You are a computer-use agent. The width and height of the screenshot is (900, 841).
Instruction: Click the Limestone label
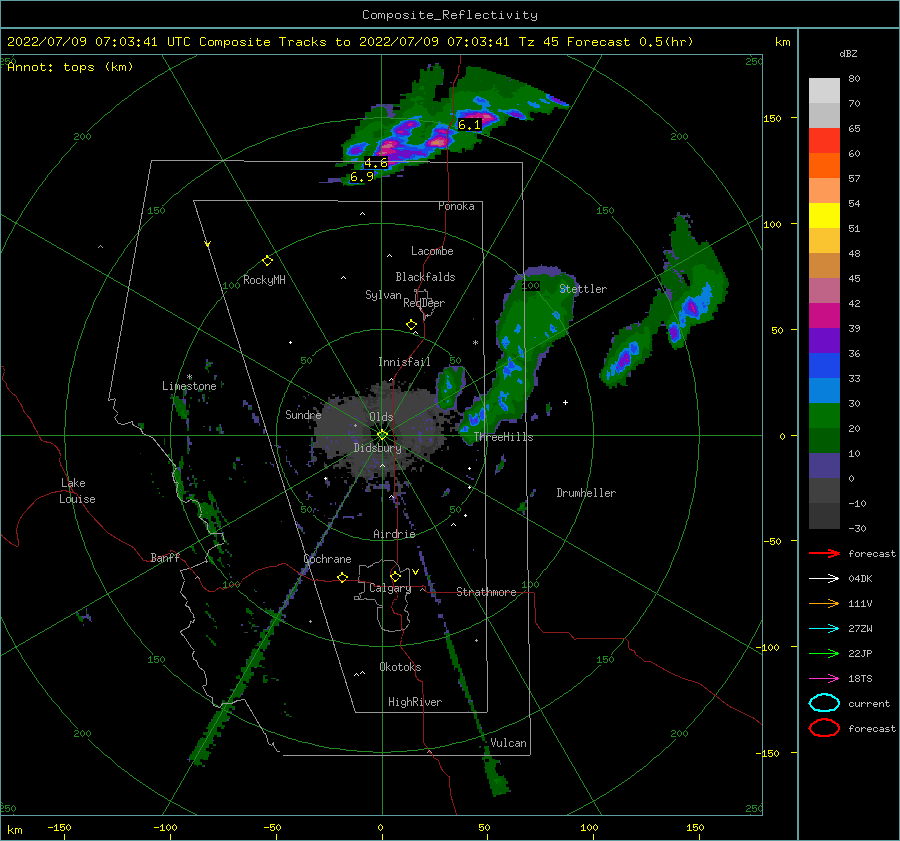coord(189,386)
